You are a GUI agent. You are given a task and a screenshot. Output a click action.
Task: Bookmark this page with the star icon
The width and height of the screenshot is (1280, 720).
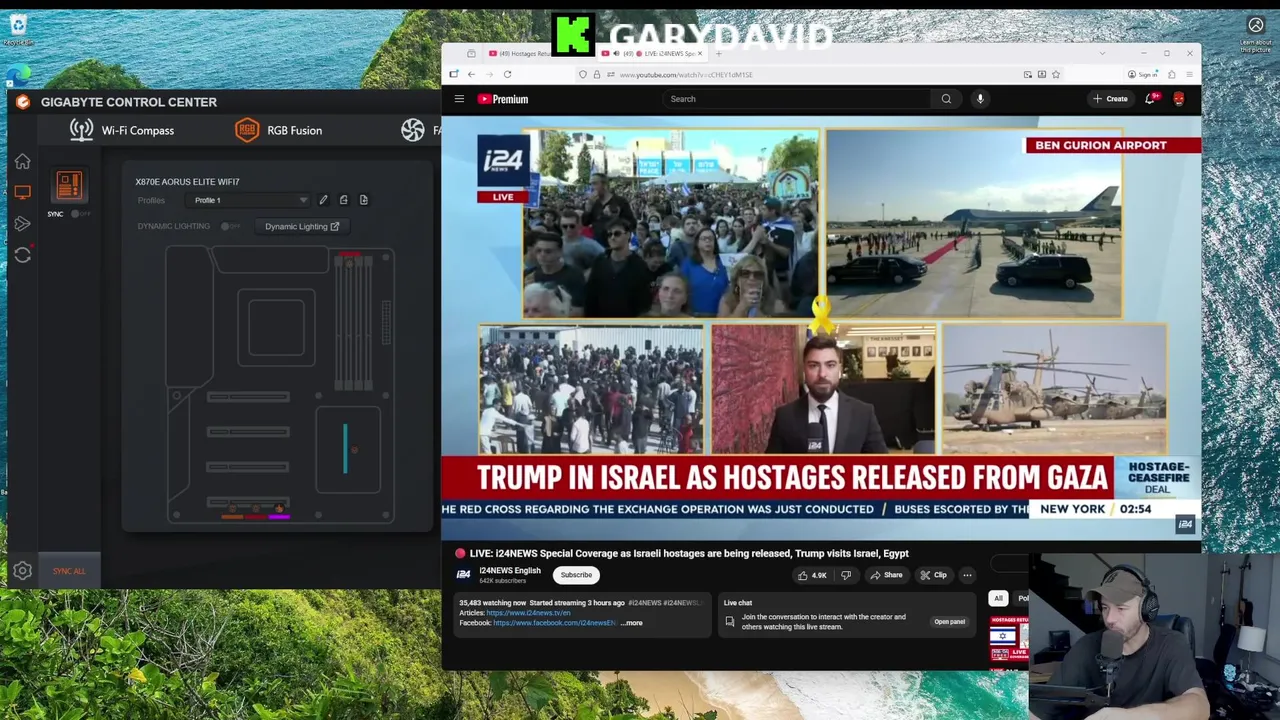1055,74
